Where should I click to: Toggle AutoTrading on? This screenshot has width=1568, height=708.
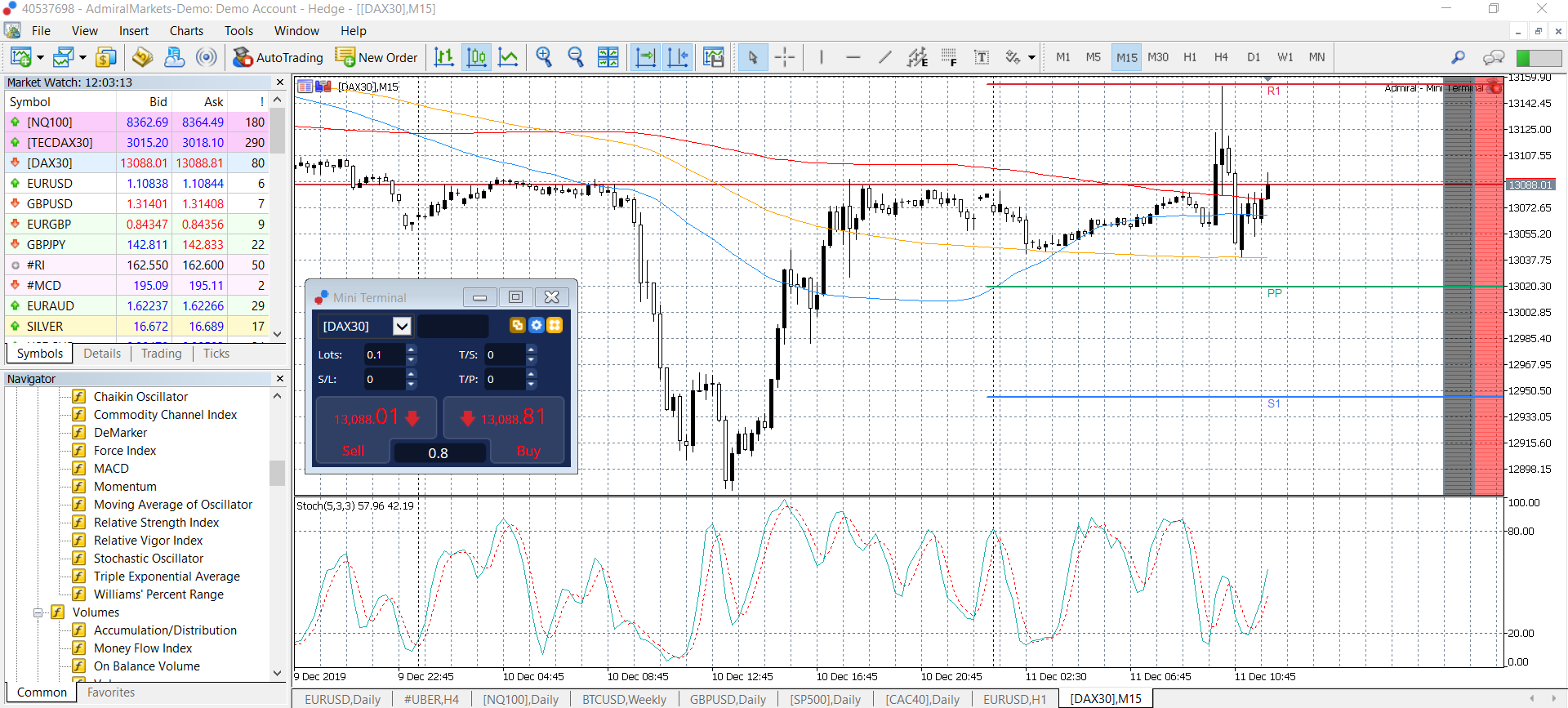[x=278, y=57]
